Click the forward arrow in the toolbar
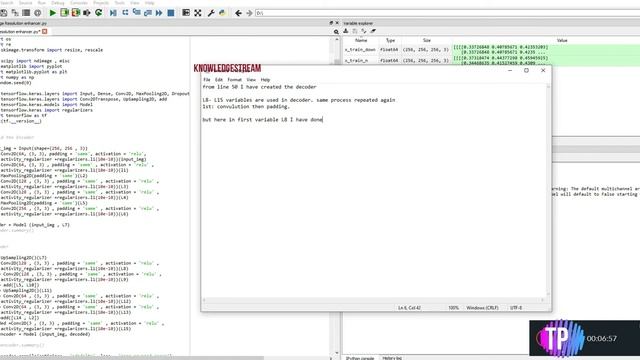Screen dimensions: 640x360 [x=249, y=13]
